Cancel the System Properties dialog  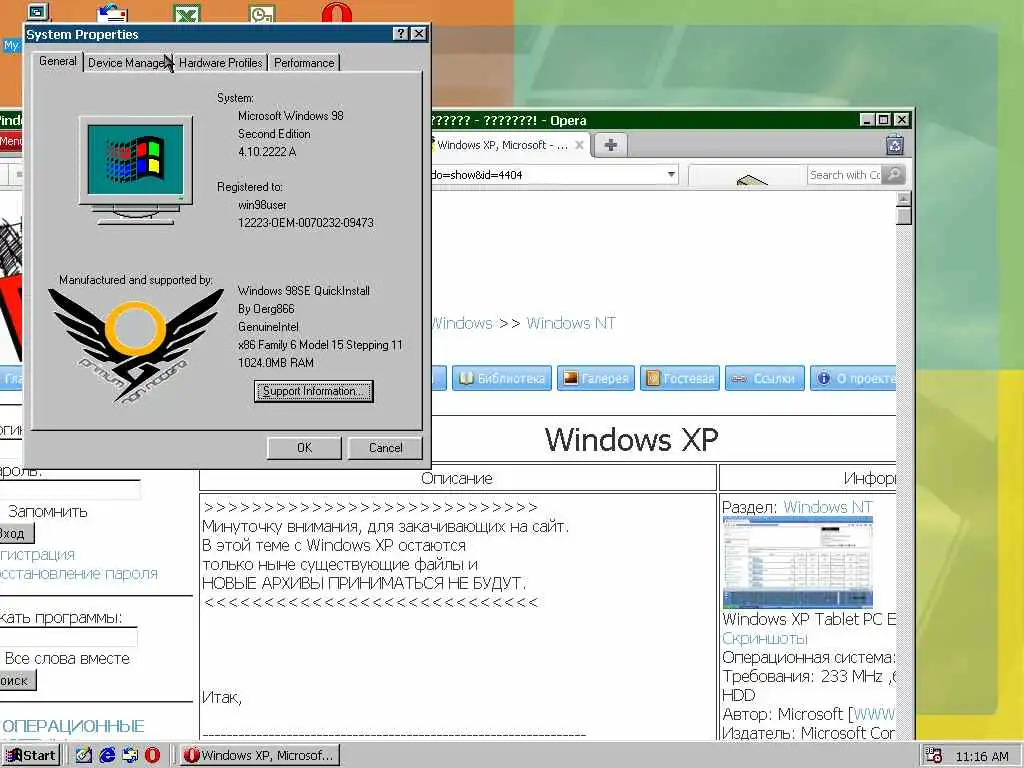[x=385, y=448]
